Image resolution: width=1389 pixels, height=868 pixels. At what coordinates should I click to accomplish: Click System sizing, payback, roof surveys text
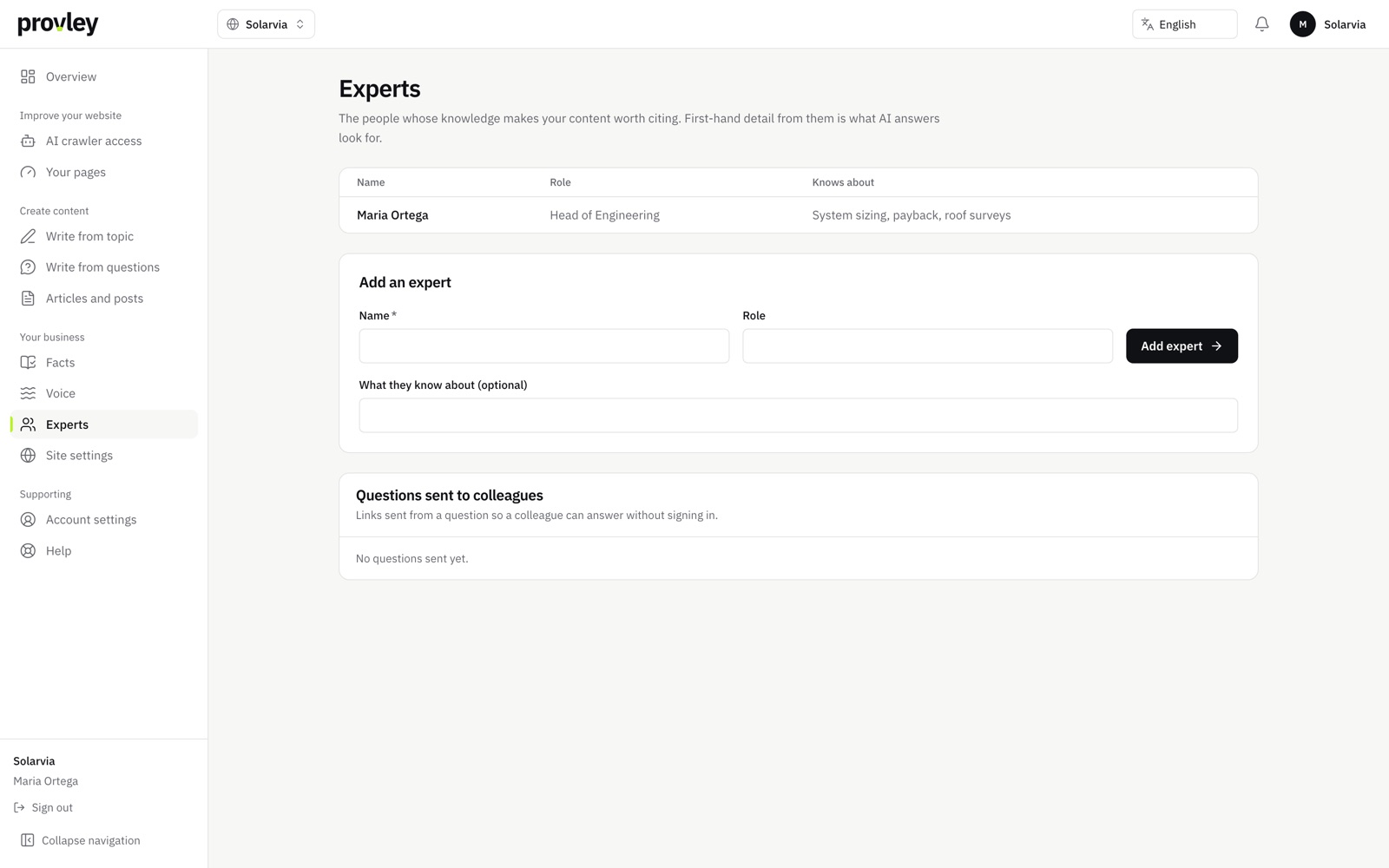912,215
